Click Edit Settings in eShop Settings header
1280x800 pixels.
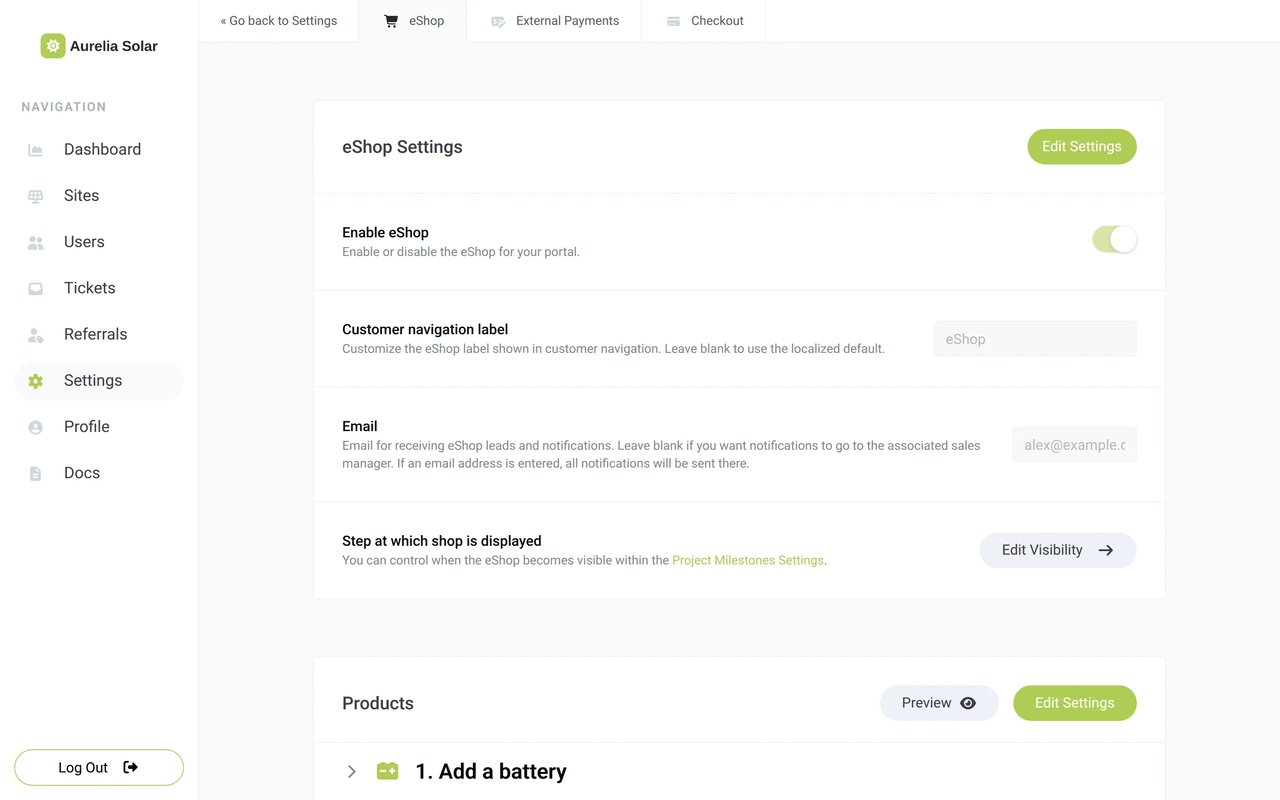click(x=1082, y=146)
